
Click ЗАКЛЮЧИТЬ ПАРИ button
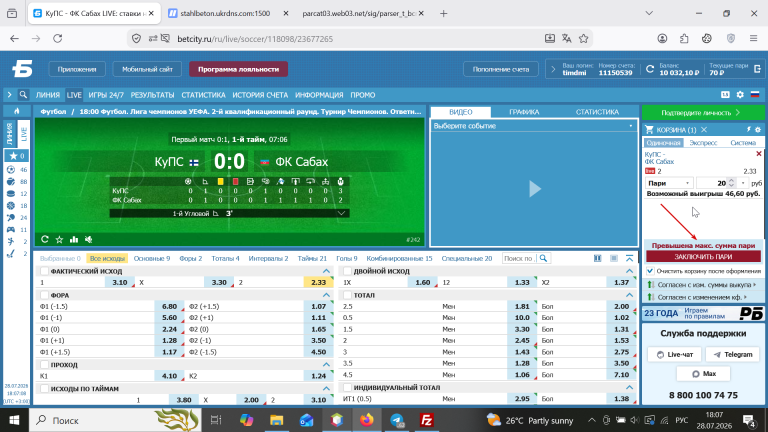703,257
